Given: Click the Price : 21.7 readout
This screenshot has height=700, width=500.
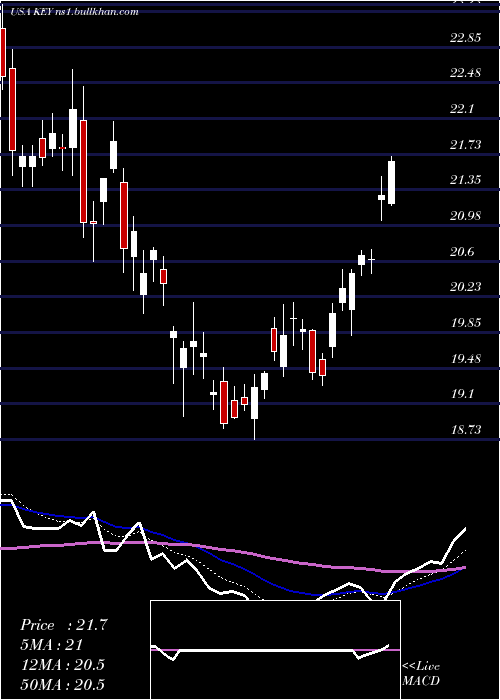Looking at the screenshot, I should pyautogui.click(x=64, y=625).
